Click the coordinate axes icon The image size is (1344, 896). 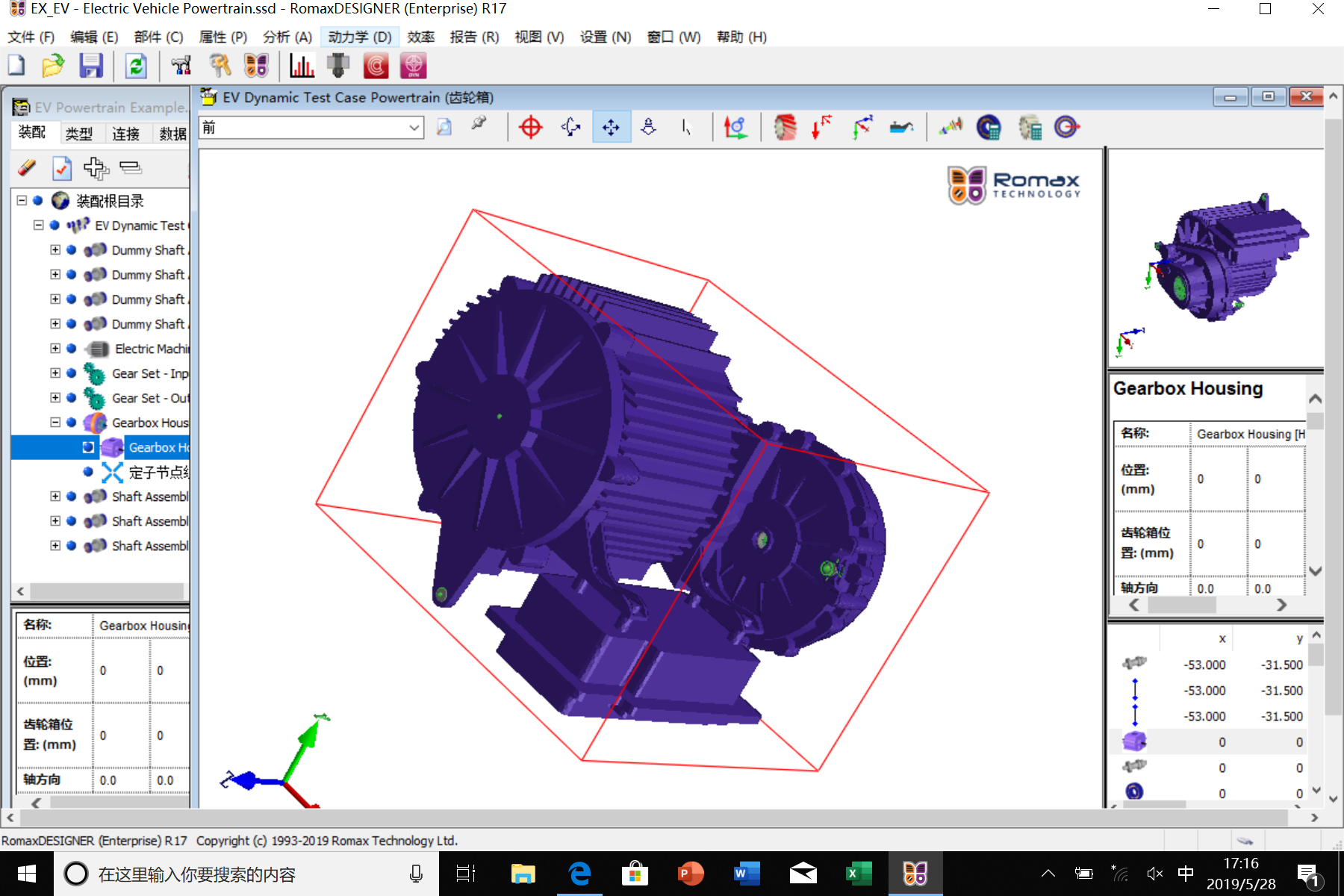pos(735,127)
